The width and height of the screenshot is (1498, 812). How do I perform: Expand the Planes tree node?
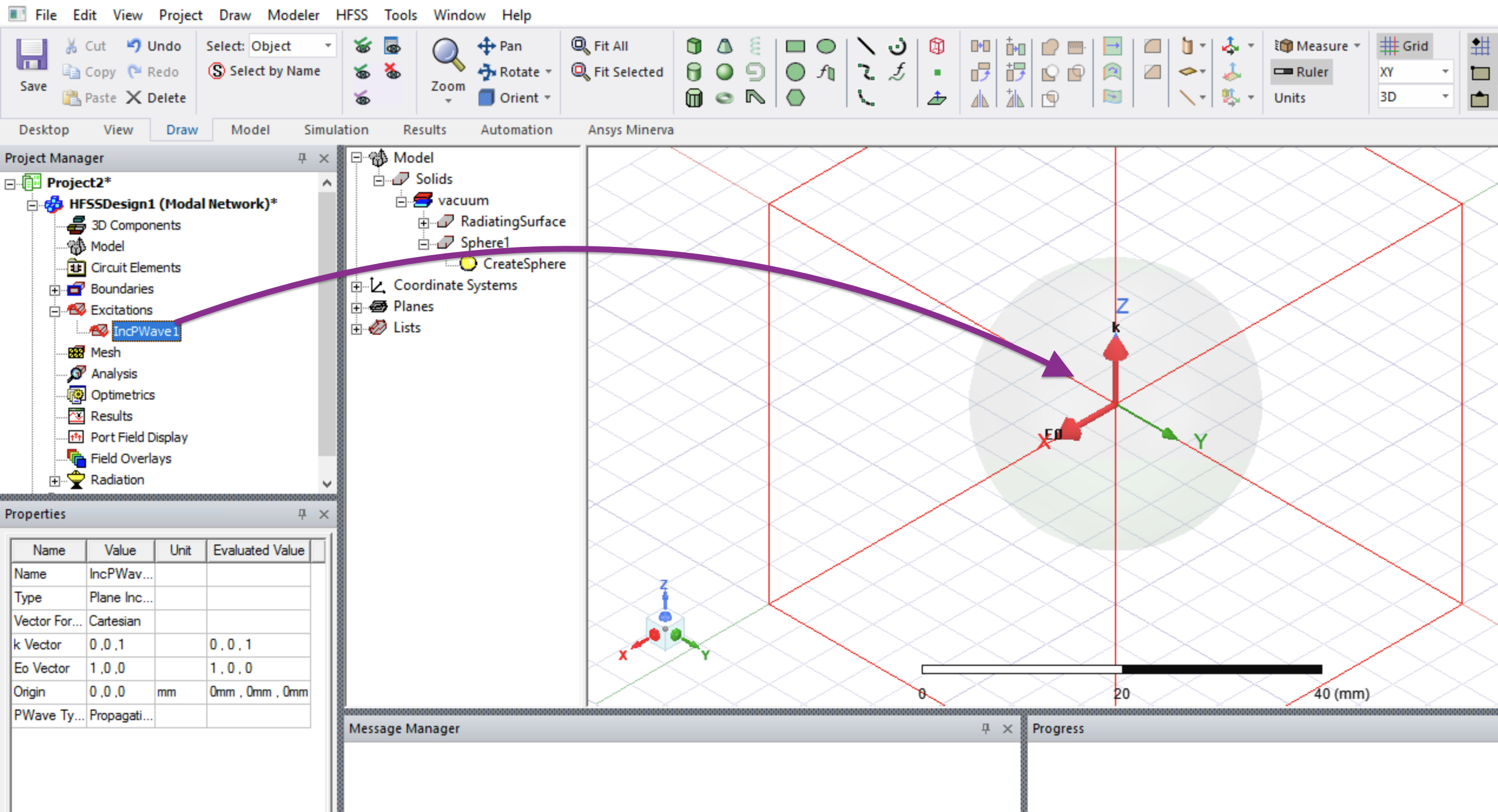click(x=357, y=308)
